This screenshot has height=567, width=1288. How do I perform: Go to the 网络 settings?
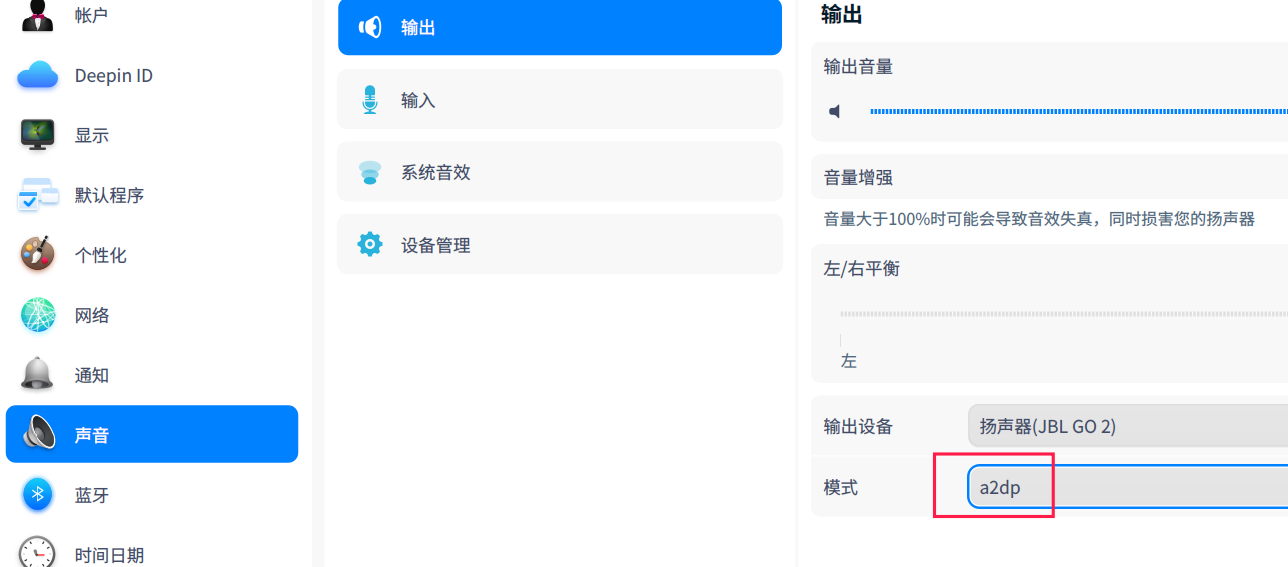pyautogui.click(x=152, y=315)
